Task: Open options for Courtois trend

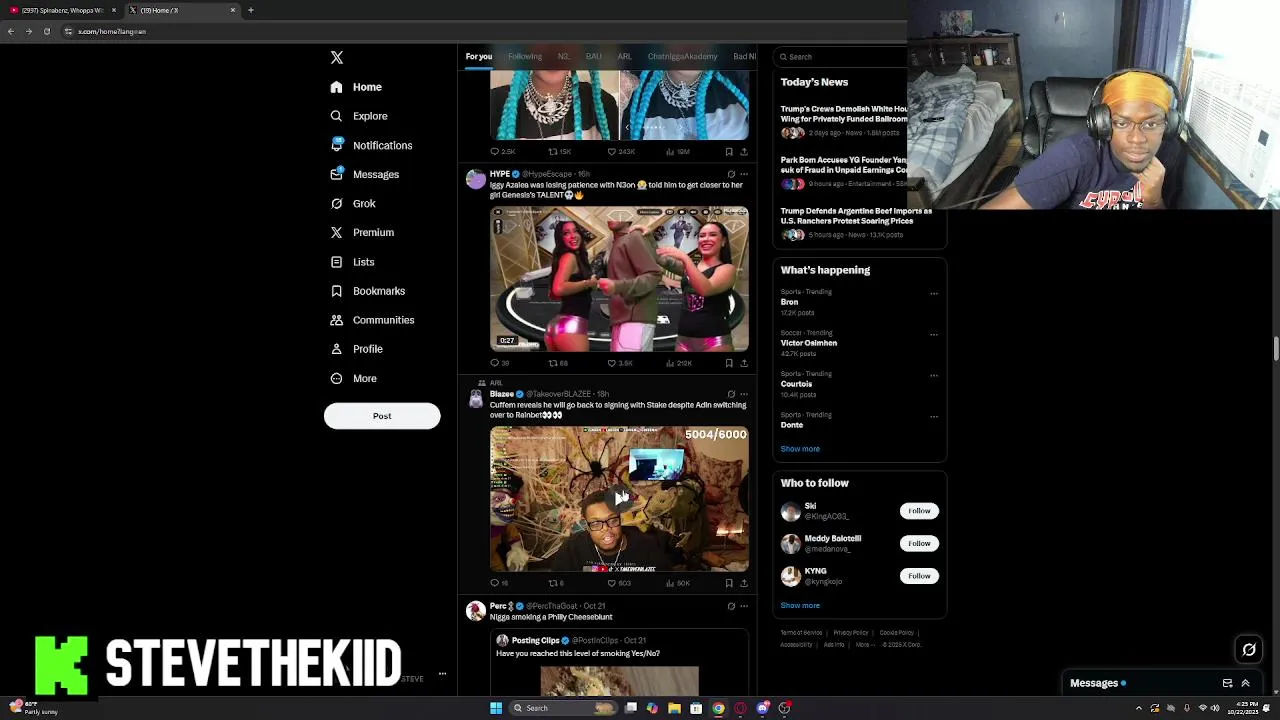Action: coord(934,376)
